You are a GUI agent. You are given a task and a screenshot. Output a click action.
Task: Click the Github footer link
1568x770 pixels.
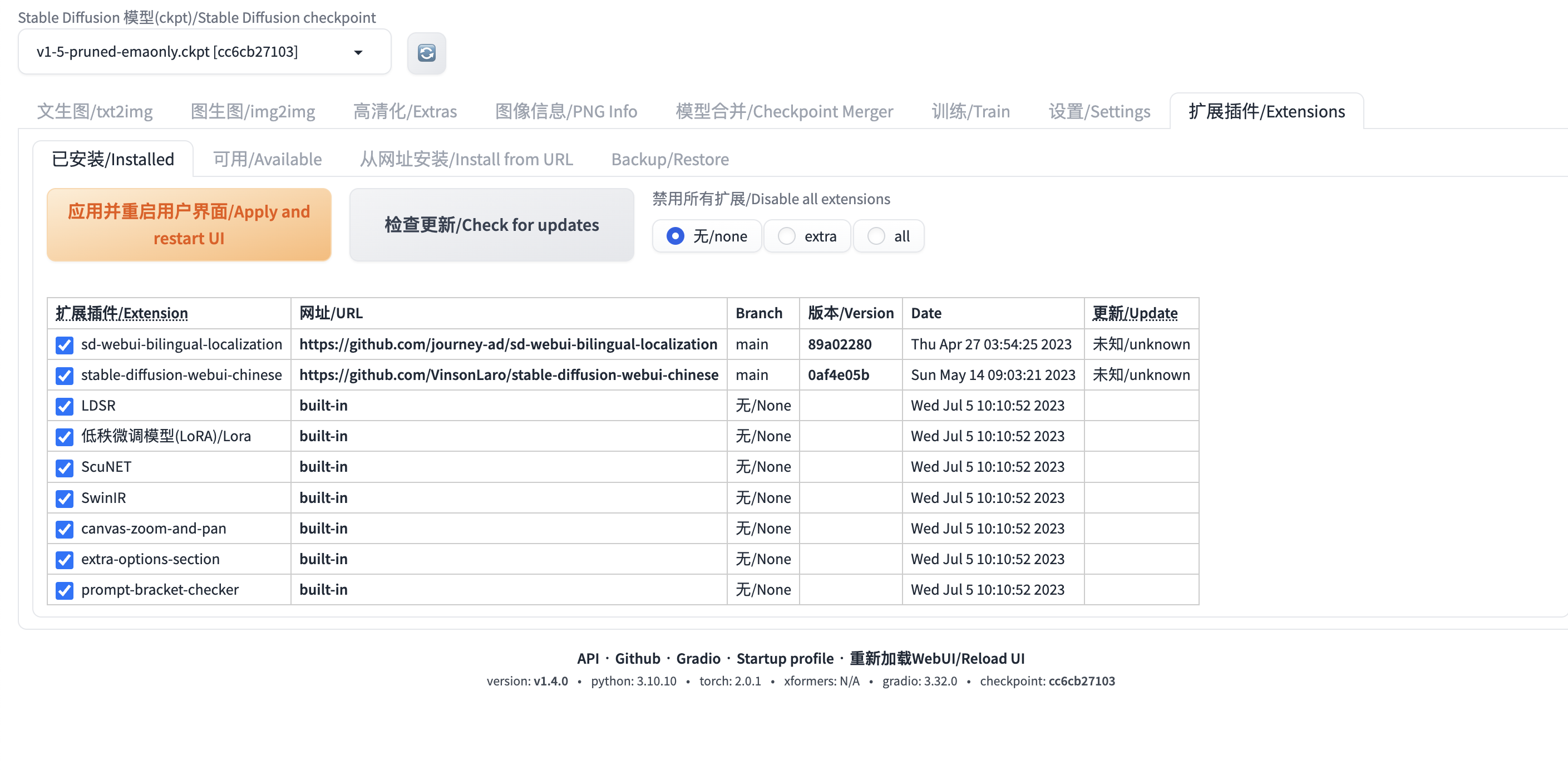(x=637, y=658)
